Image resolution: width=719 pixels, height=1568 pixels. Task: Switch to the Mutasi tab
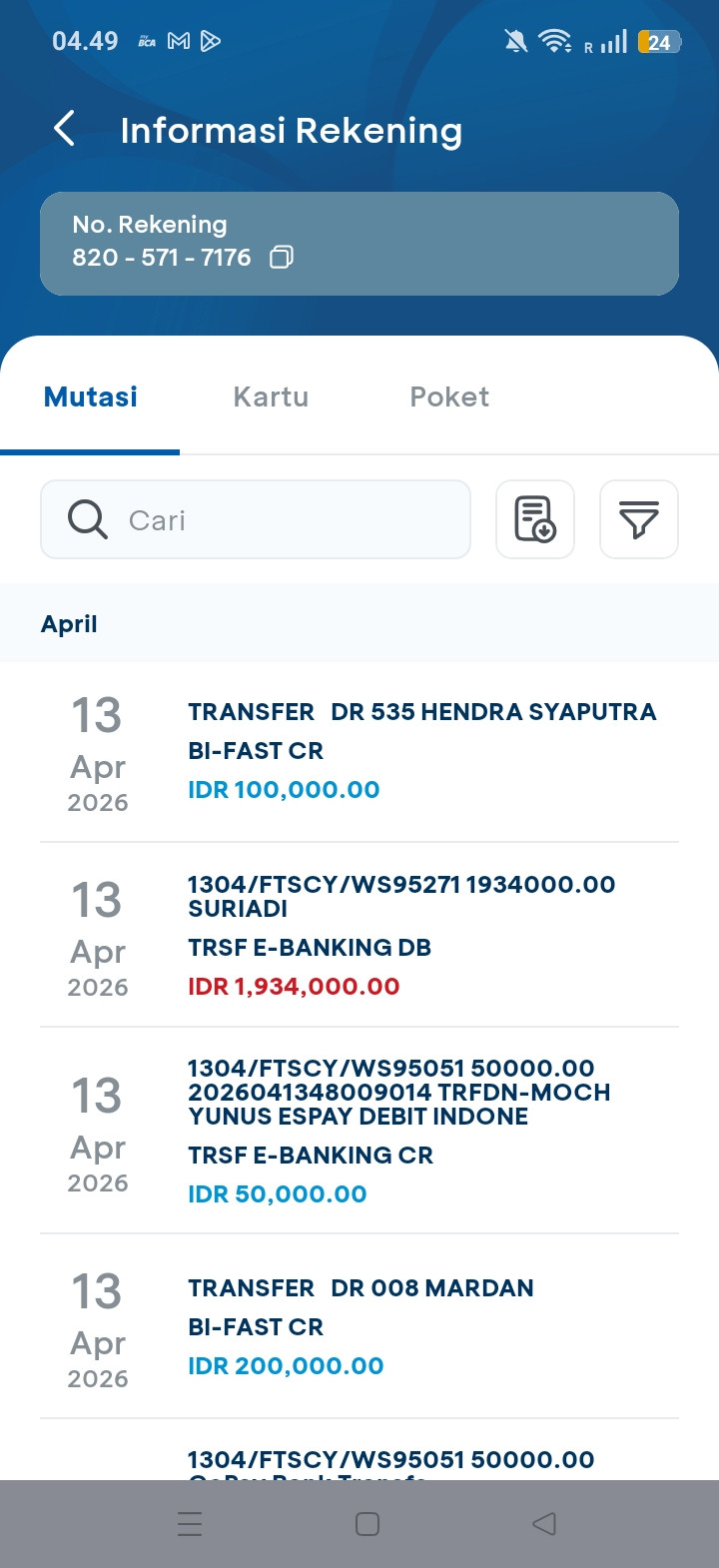pos(91,397)
